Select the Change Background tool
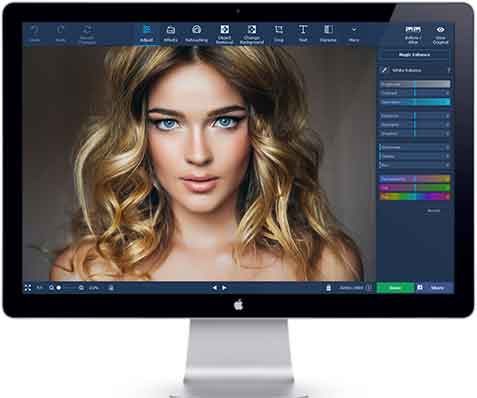477x398 pixels. [x=252, y=34]
